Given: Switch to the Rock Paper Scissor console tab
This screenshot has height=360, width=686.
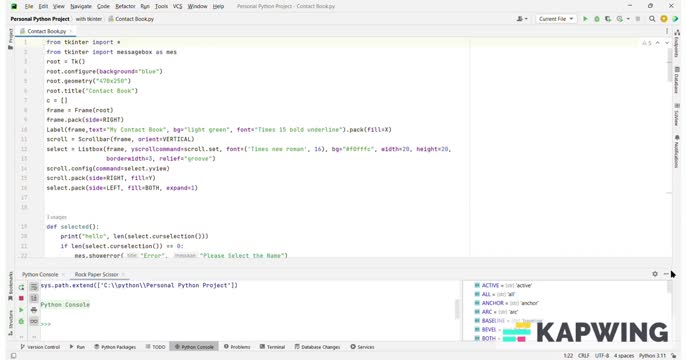Looking at the screenshot, I should coord(96,274).
